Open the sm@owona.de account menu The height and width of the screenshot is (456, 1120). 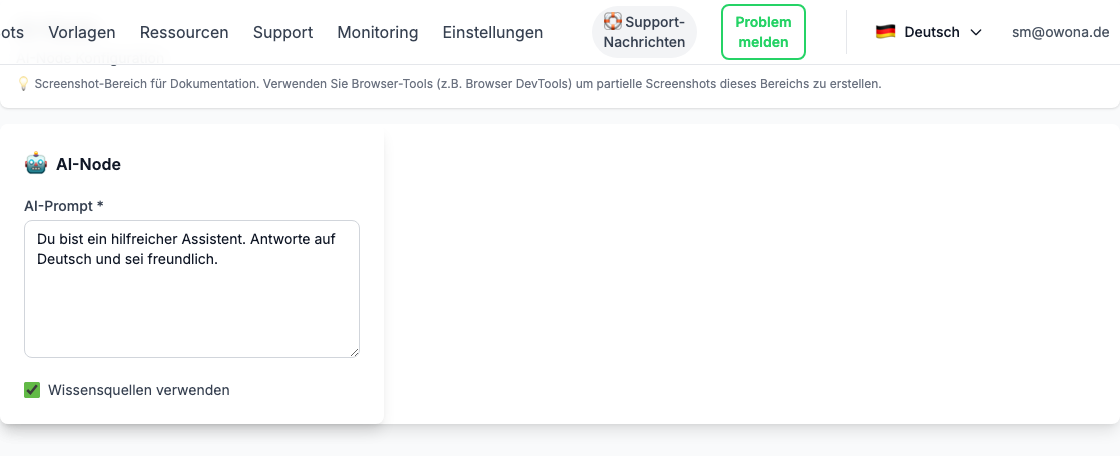1060,32
